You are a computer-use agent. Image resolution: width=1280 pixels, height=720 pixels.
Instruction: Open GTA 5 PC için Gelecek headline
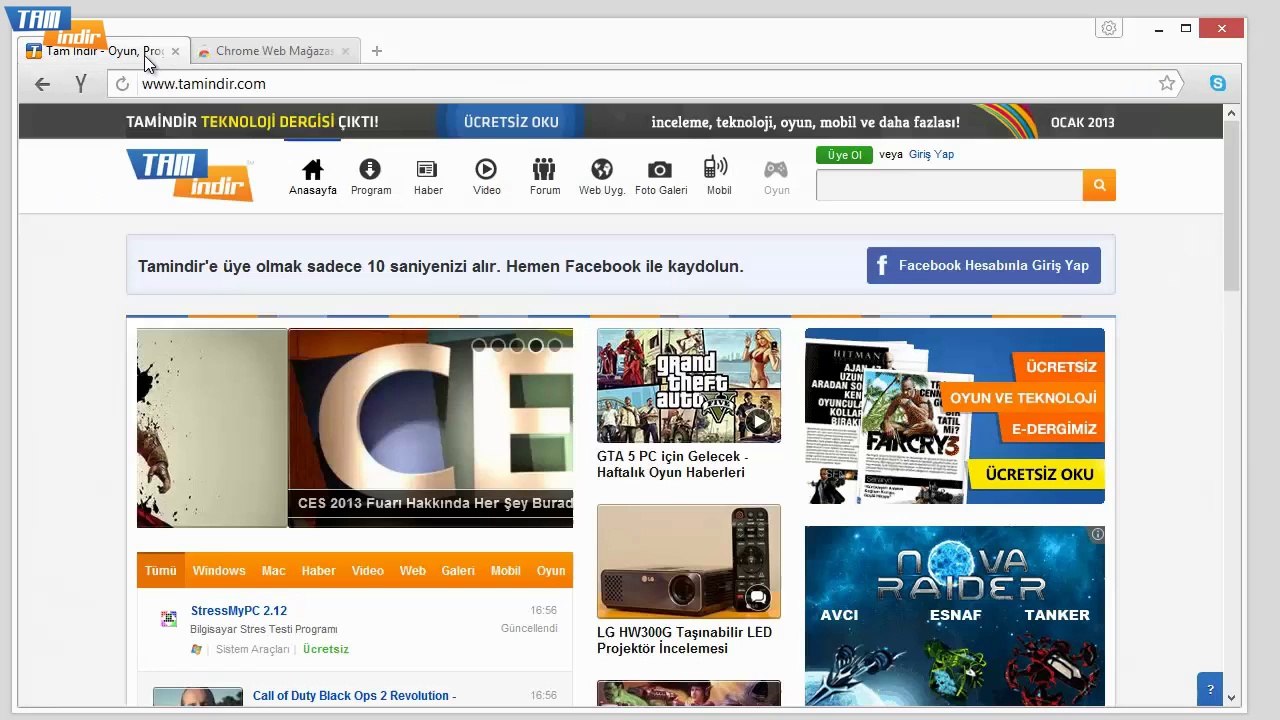click(673, 464)
